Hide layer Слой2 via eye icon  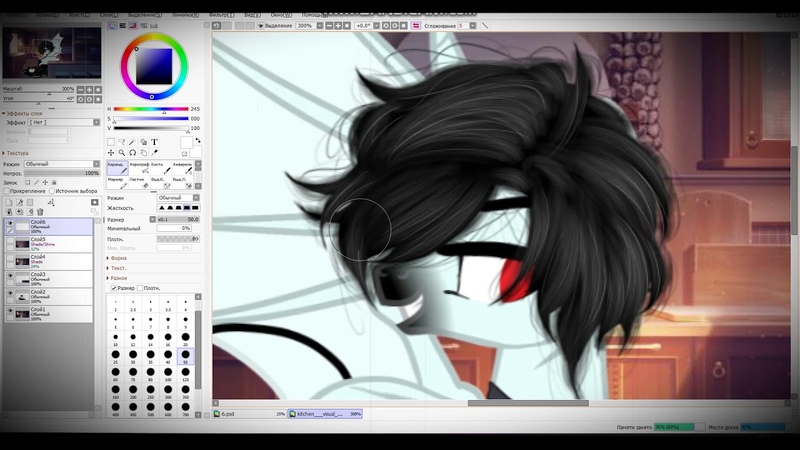coord(10,293)
